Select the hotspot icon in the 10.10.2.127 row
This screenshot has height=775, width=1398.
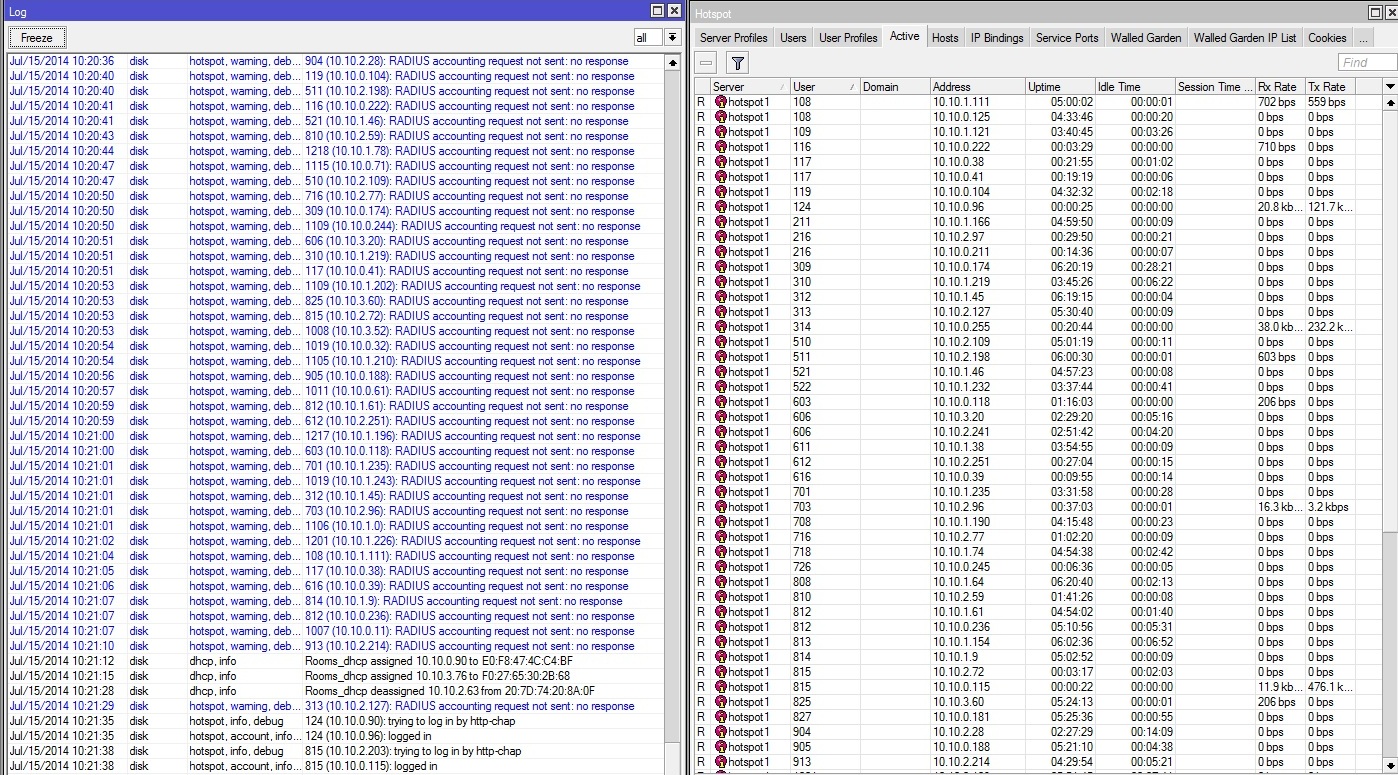pyautogui.click(x=721, y=312)
